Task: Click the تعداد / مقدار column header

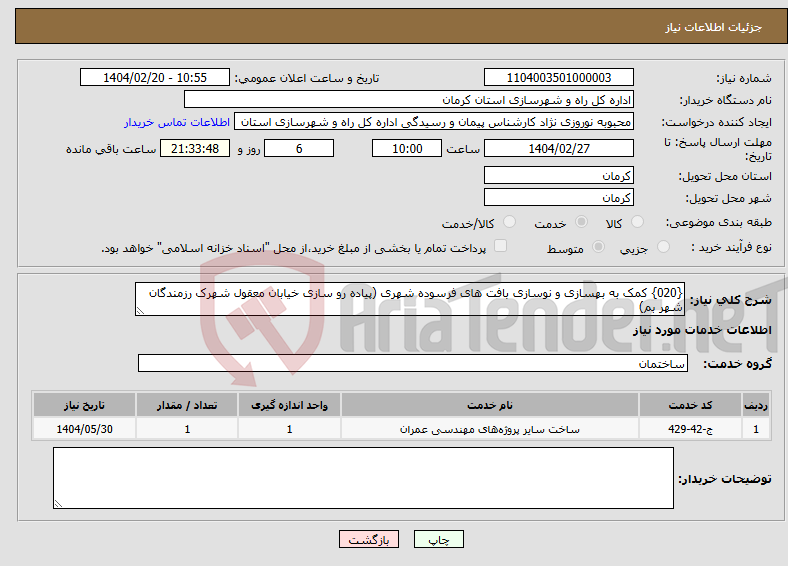Action: [x=187, y=405]
